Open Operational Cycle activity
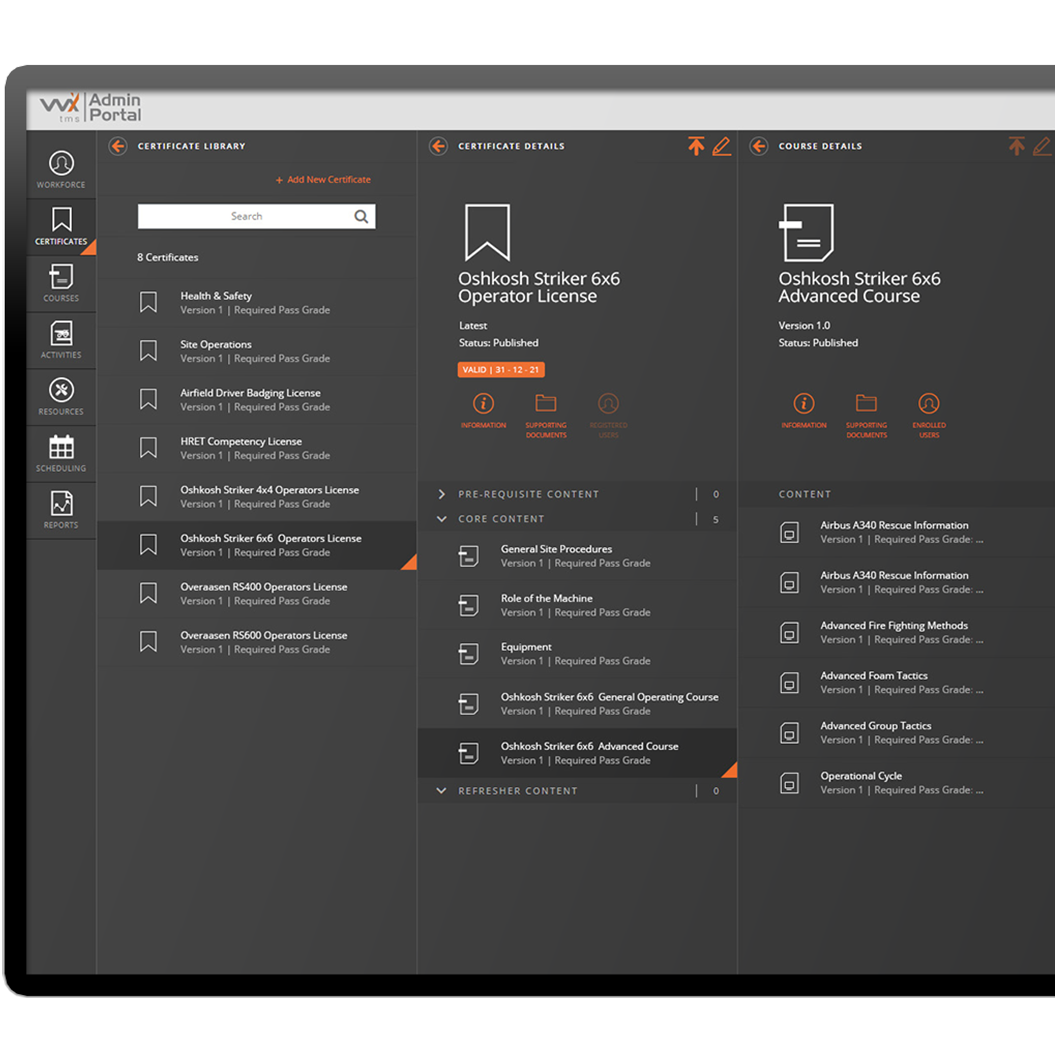Screen dimensions: 1055x1040 click(897, 782)
